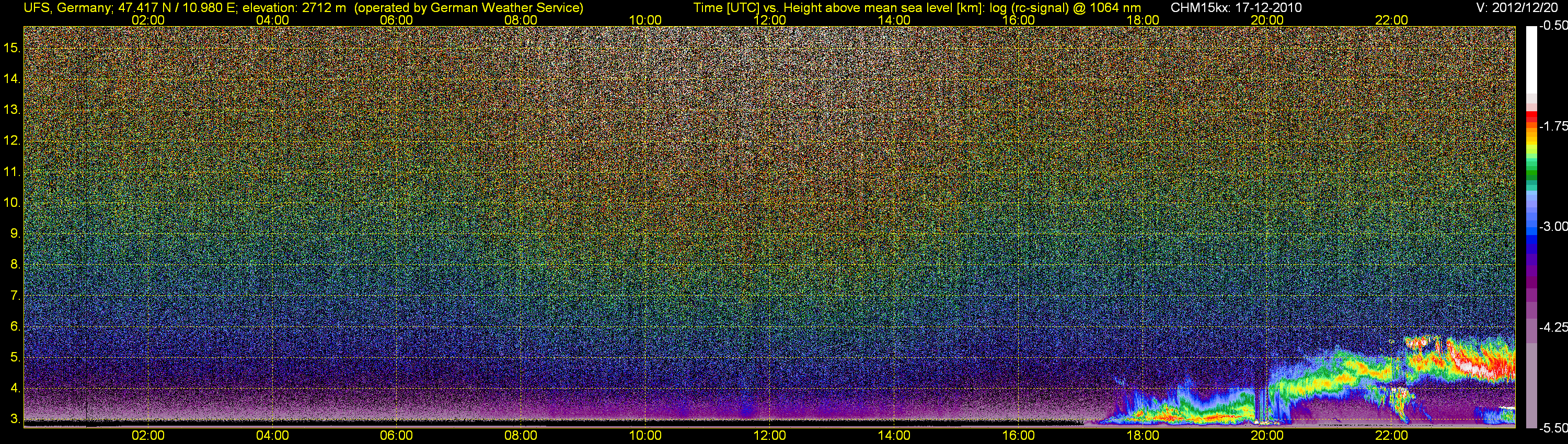1568x444 pixels.
Task: Click the colorbar value -5.50
Action: [x=1553, y=428]
